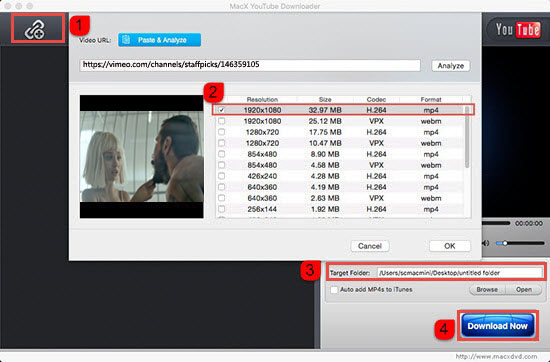Image resolution: width=550 pixels, height=362 pixels.
Task: Check the 1280x720 10.47 MB webm checkbox
Action: tap(221, 143)
